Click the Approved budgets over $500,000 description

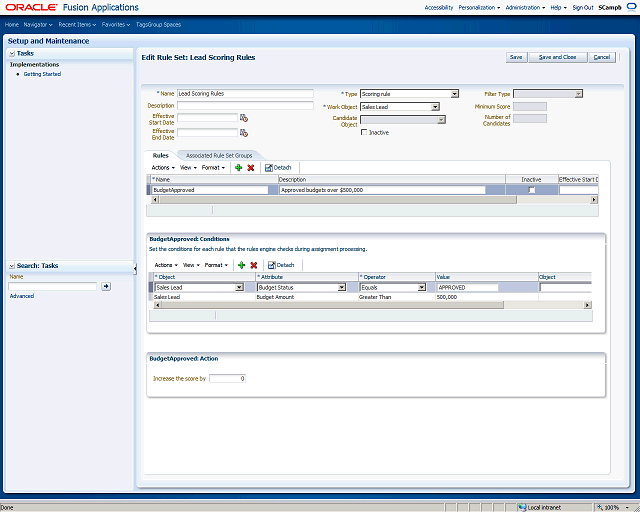click(x=382, y=190)
